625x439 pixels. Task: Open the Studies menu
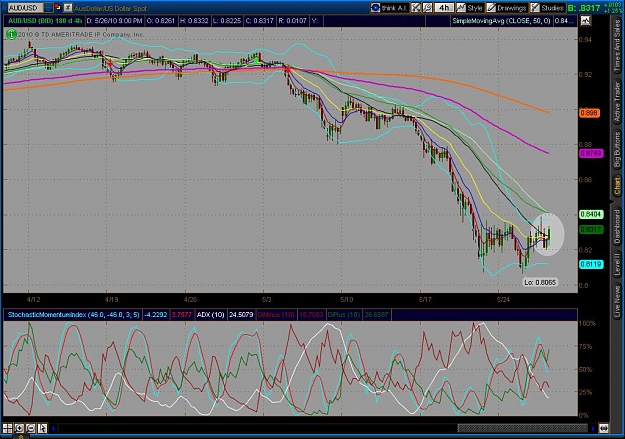pyautogui.click(x=547, y=8)
